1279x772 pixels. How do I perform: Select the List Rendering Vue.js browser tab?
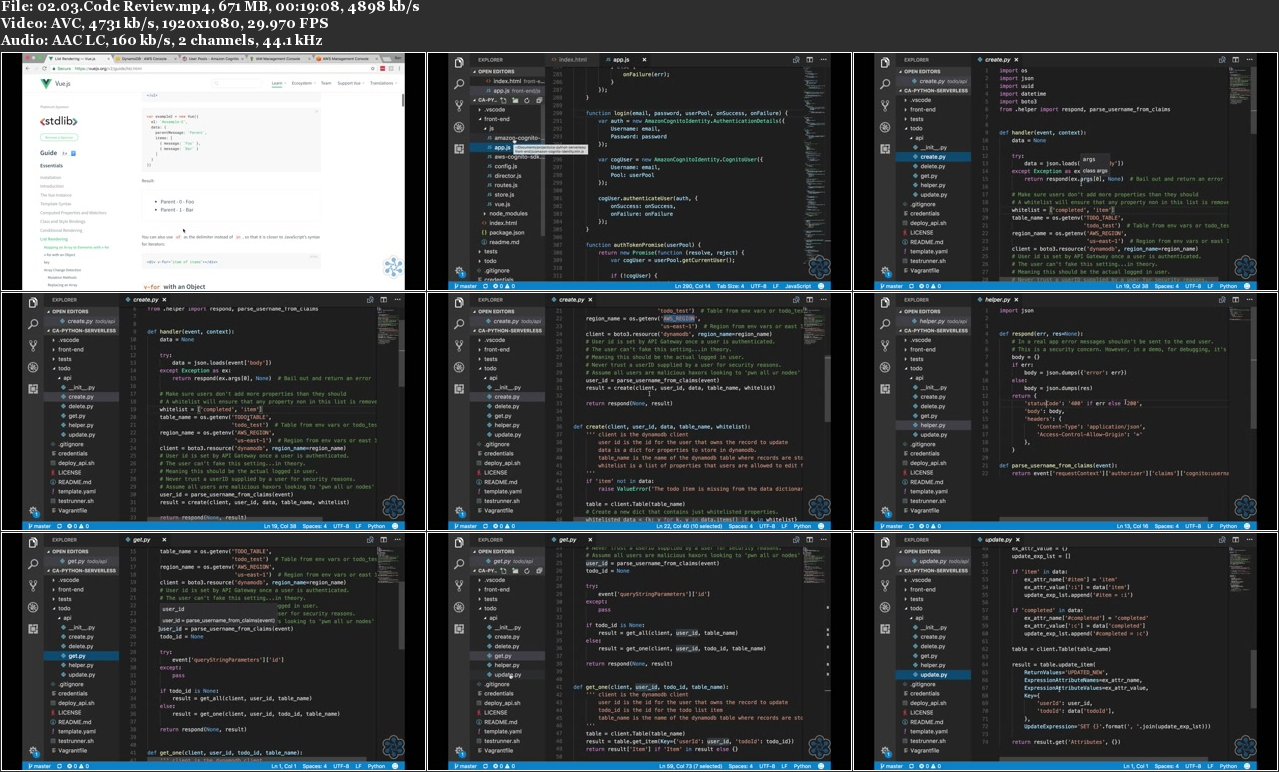coord(80,59)
